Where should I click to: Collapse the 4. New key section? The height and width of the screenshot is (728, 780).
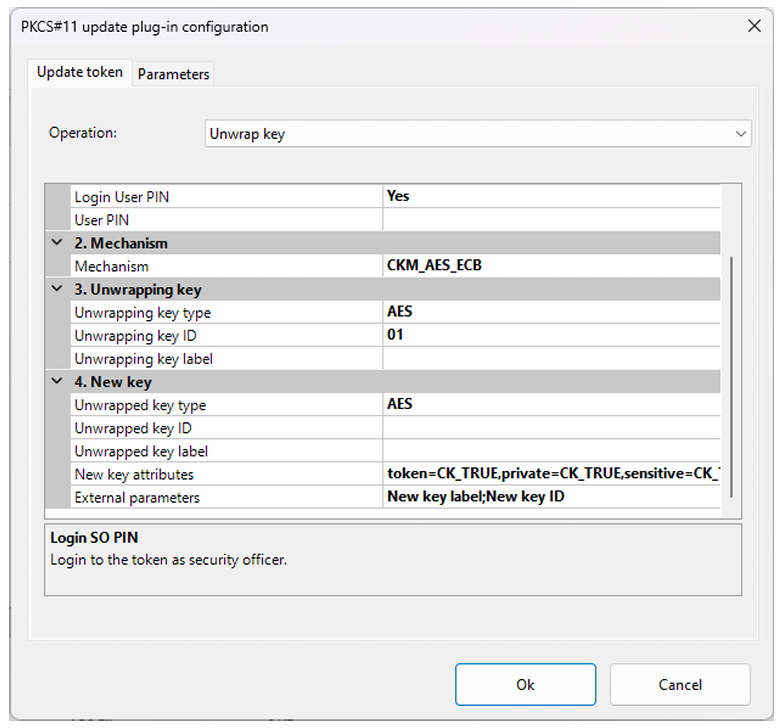pos(57,382)
